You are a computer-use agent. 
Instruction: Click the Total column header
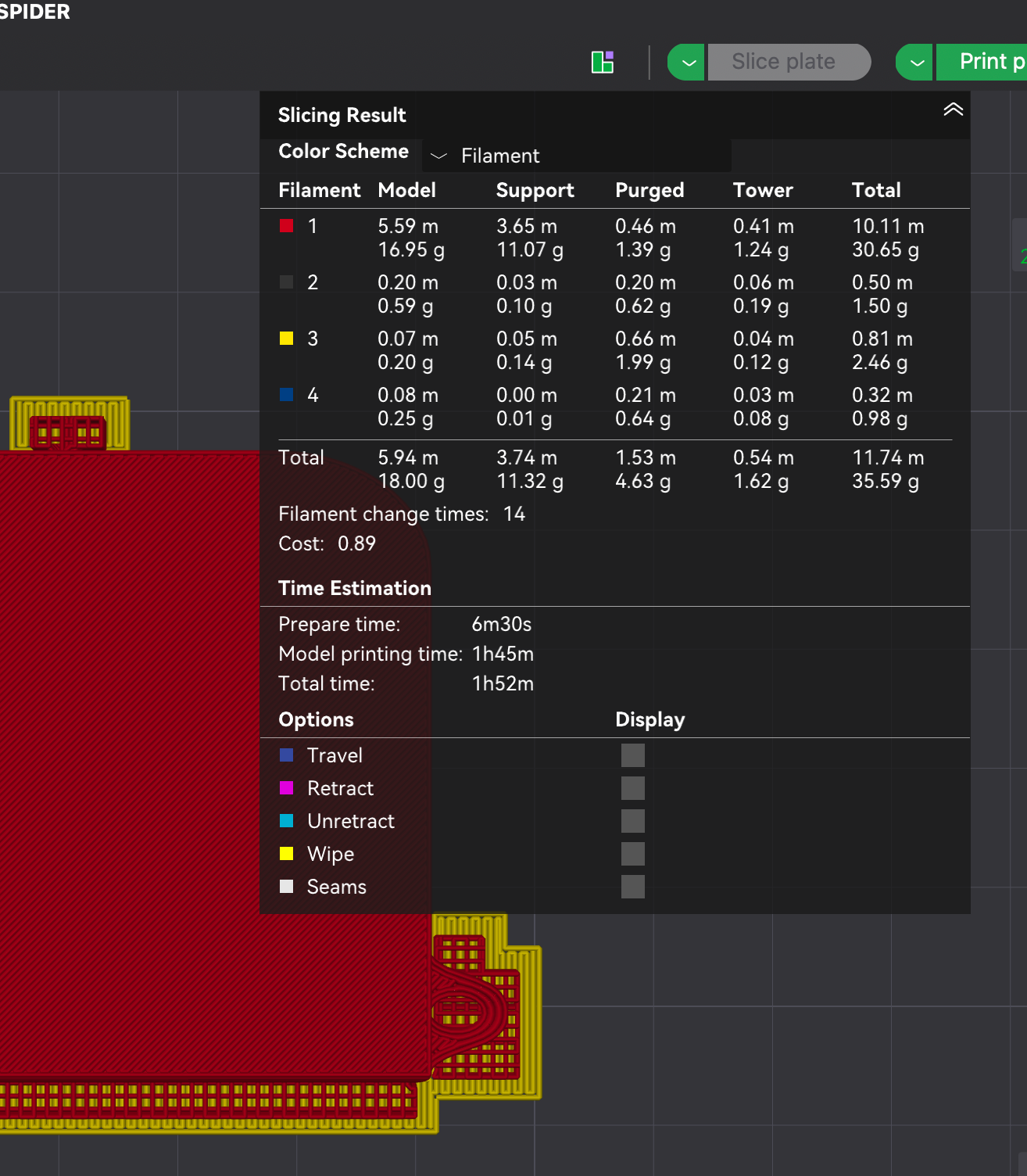point(876,190)
